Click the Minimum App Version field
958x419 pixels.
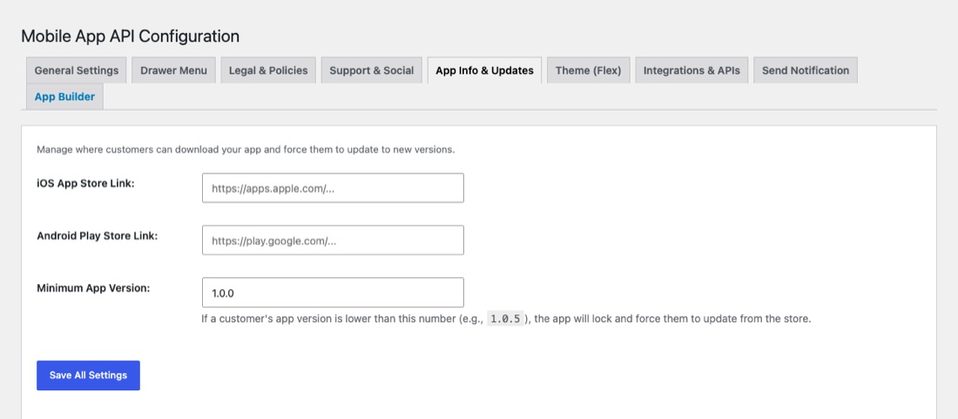333,293
